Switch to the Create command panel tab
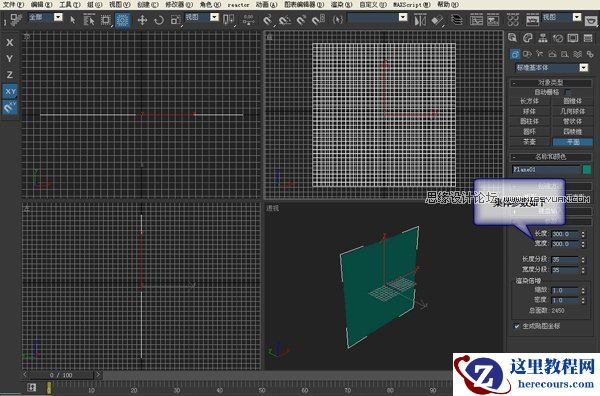 tap(512, 37)
